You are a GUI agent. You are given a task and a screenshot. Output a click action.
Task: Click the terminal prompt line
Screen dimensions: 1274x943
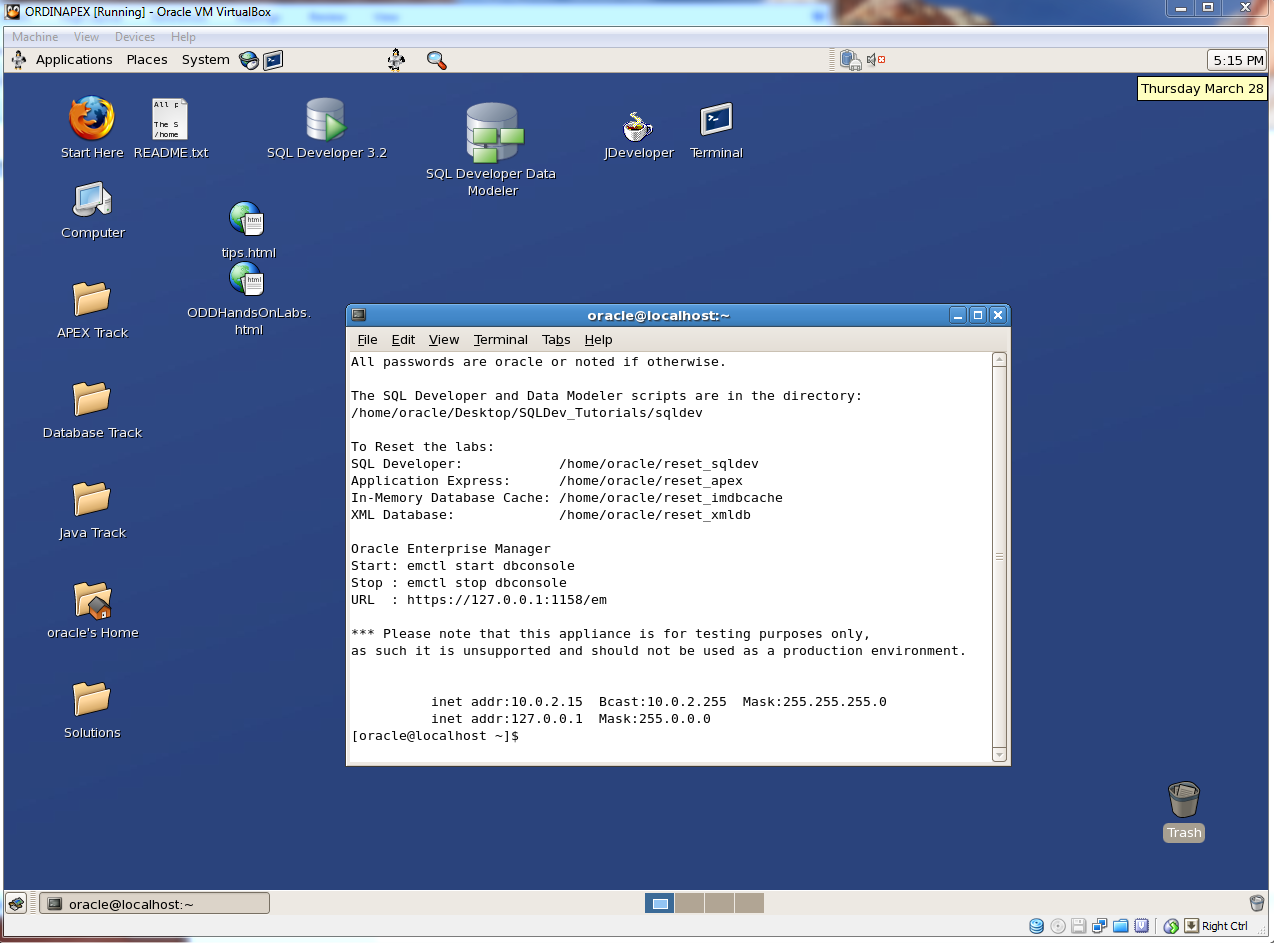point(435,736)
